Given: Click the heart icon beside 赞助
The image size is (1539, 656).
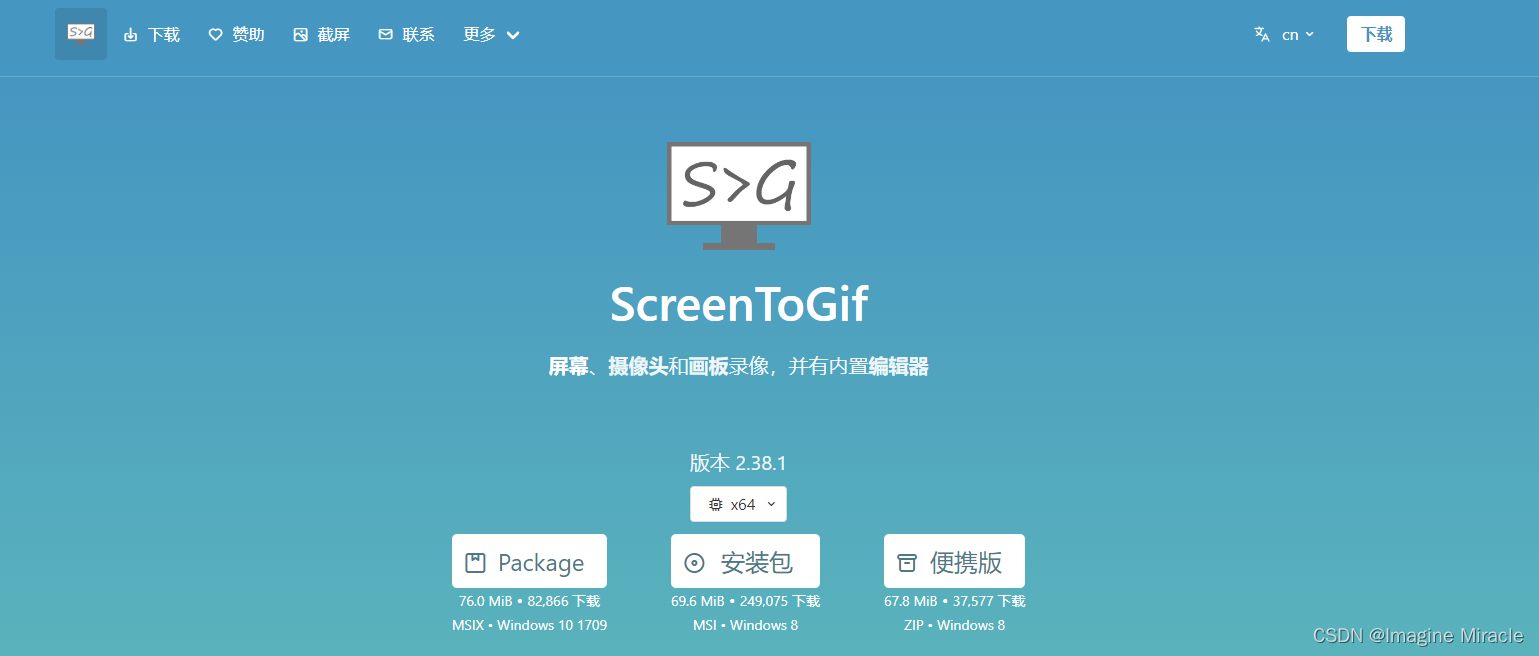Looking at the screenshot, I should tap(215, 35).
